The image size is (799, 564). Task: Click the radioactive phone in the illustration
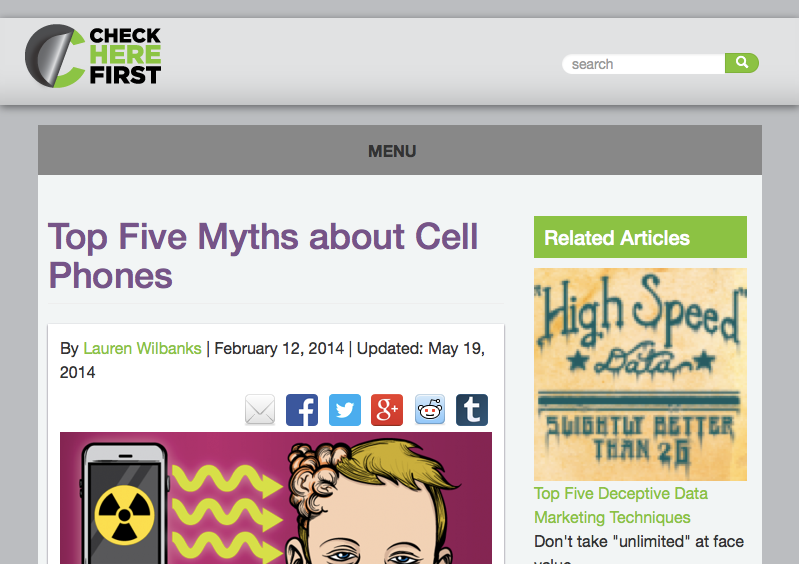(125, 504)
